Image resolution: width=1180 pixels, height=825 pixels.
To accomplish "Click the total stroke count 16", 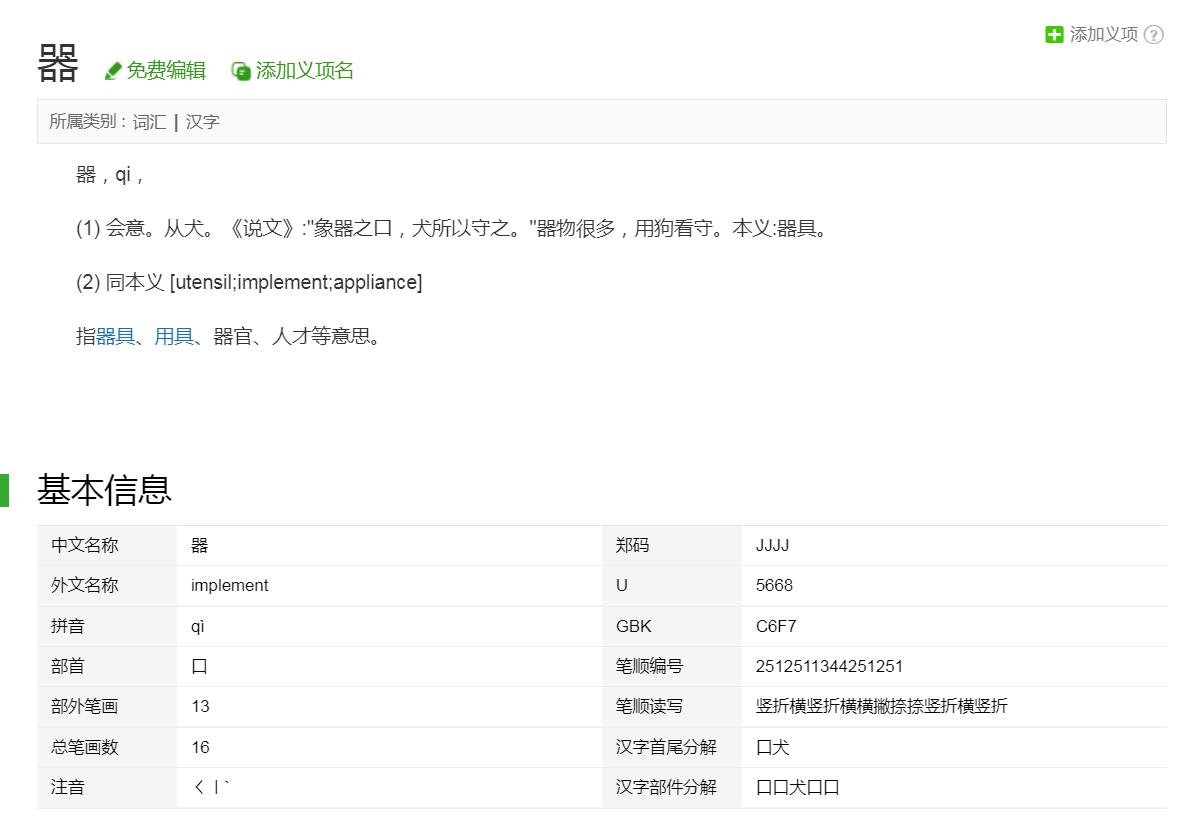I will [200, 748].
